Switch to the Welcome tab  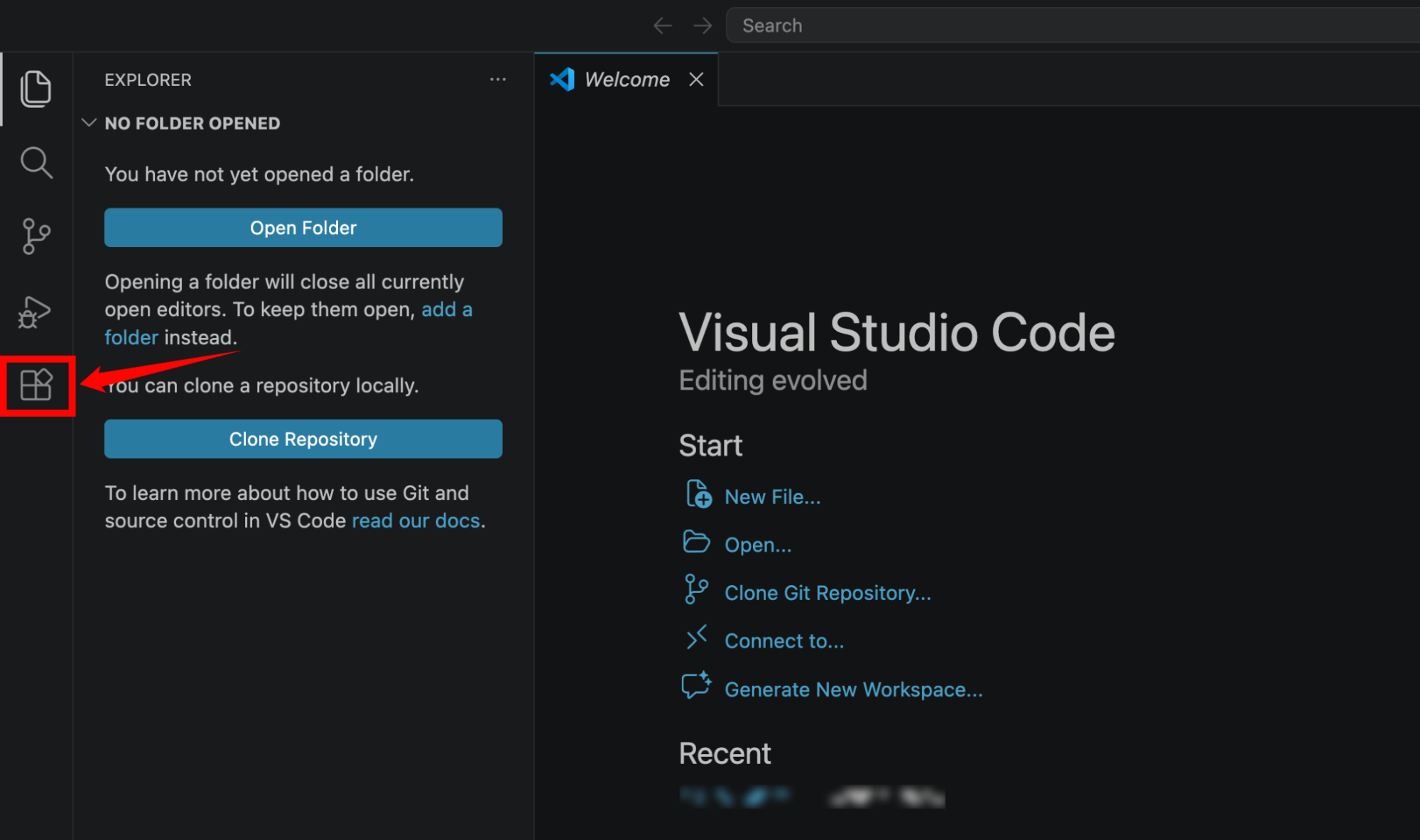[627, 80]
